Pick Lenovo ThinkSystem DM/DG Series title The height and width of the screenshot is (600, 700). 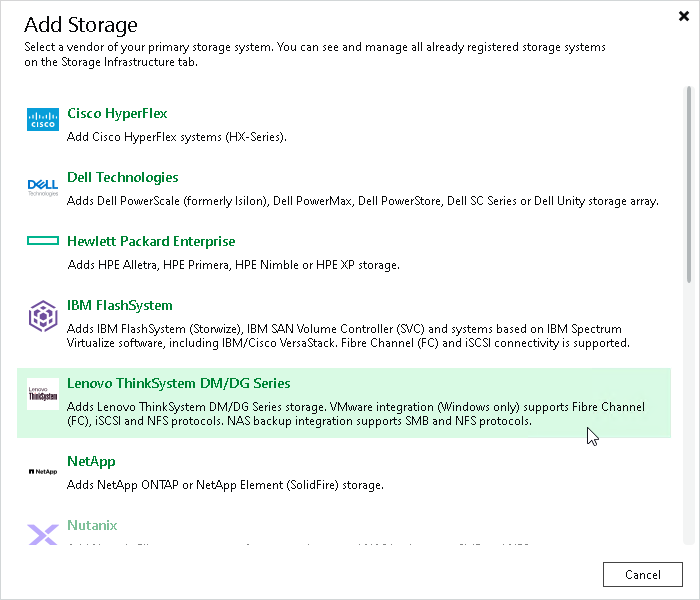pos(179,383)
